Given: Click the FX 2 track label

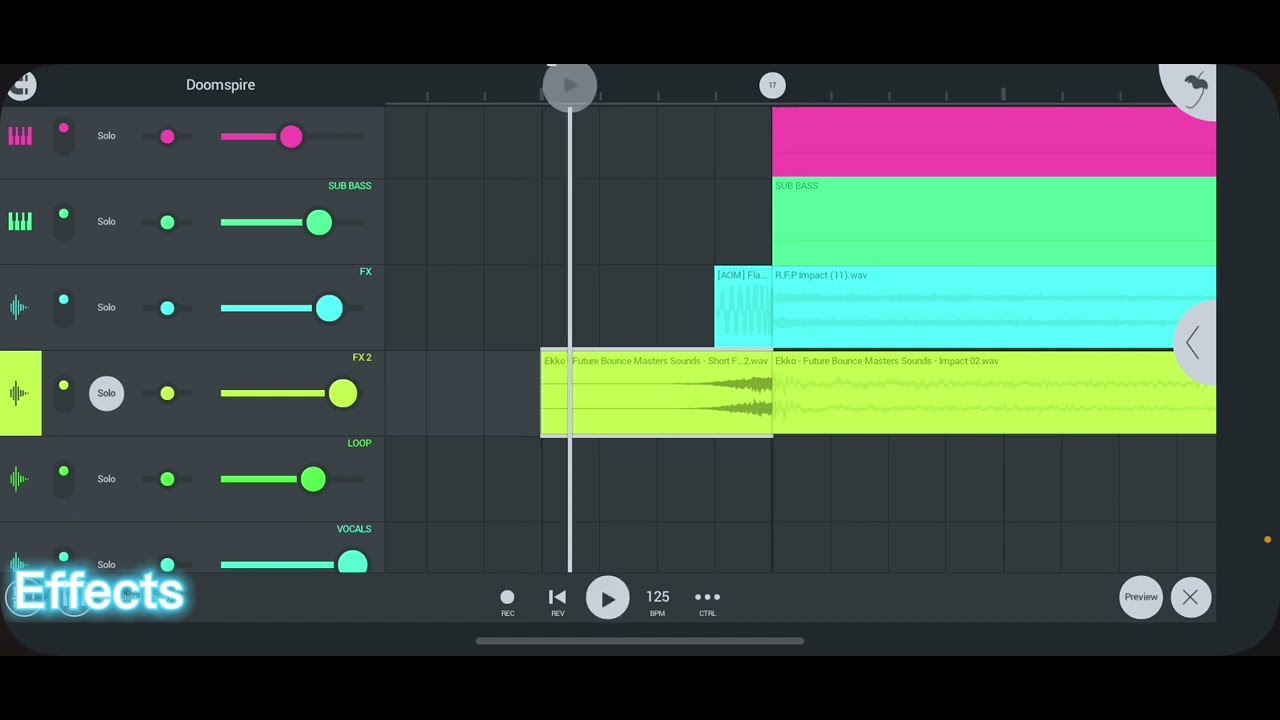Looking at the screenshot, I should point(362,357).
